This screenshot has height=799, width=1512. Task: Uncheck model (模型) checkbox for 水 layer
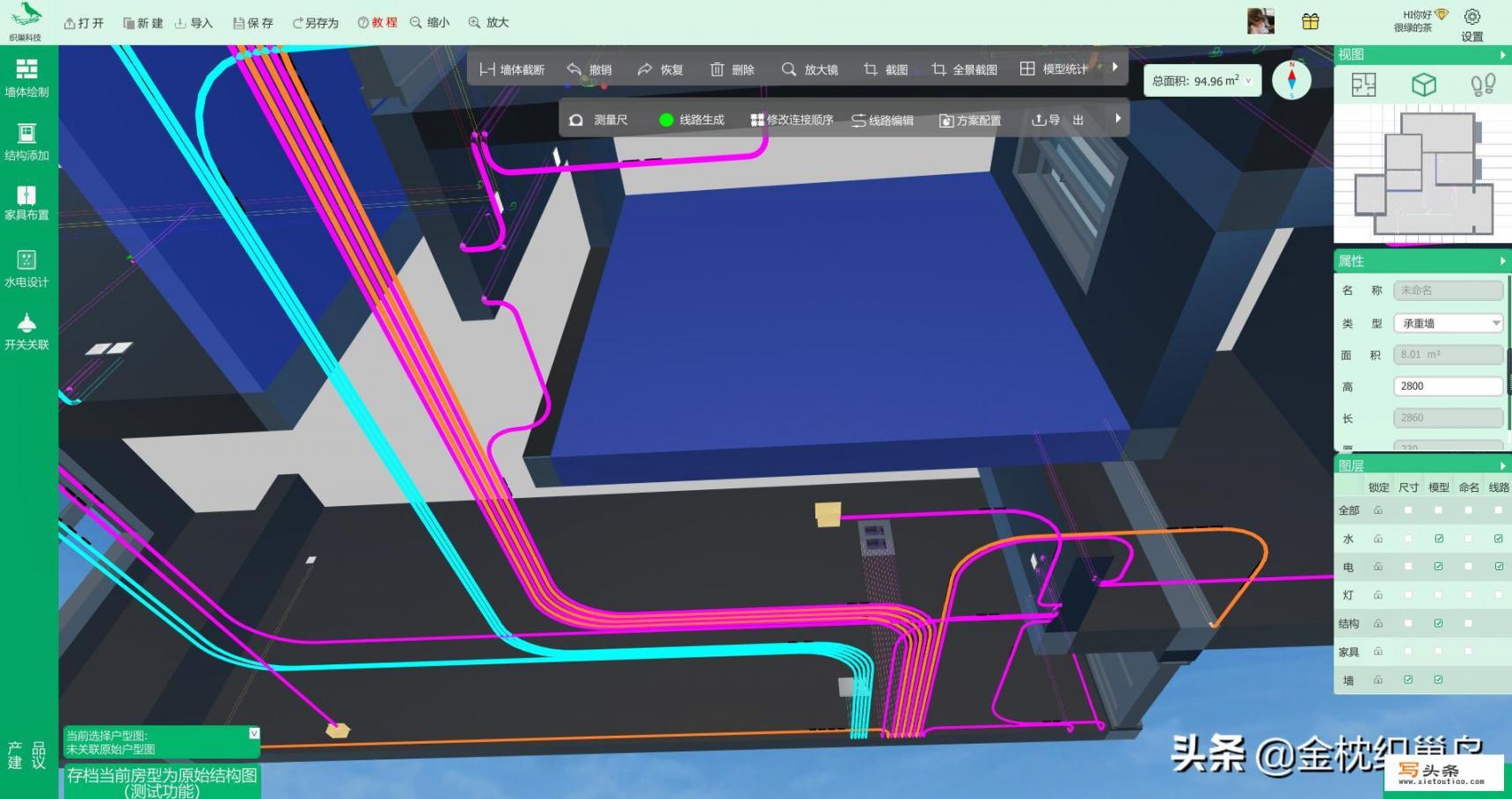(x=1439, y=539)
